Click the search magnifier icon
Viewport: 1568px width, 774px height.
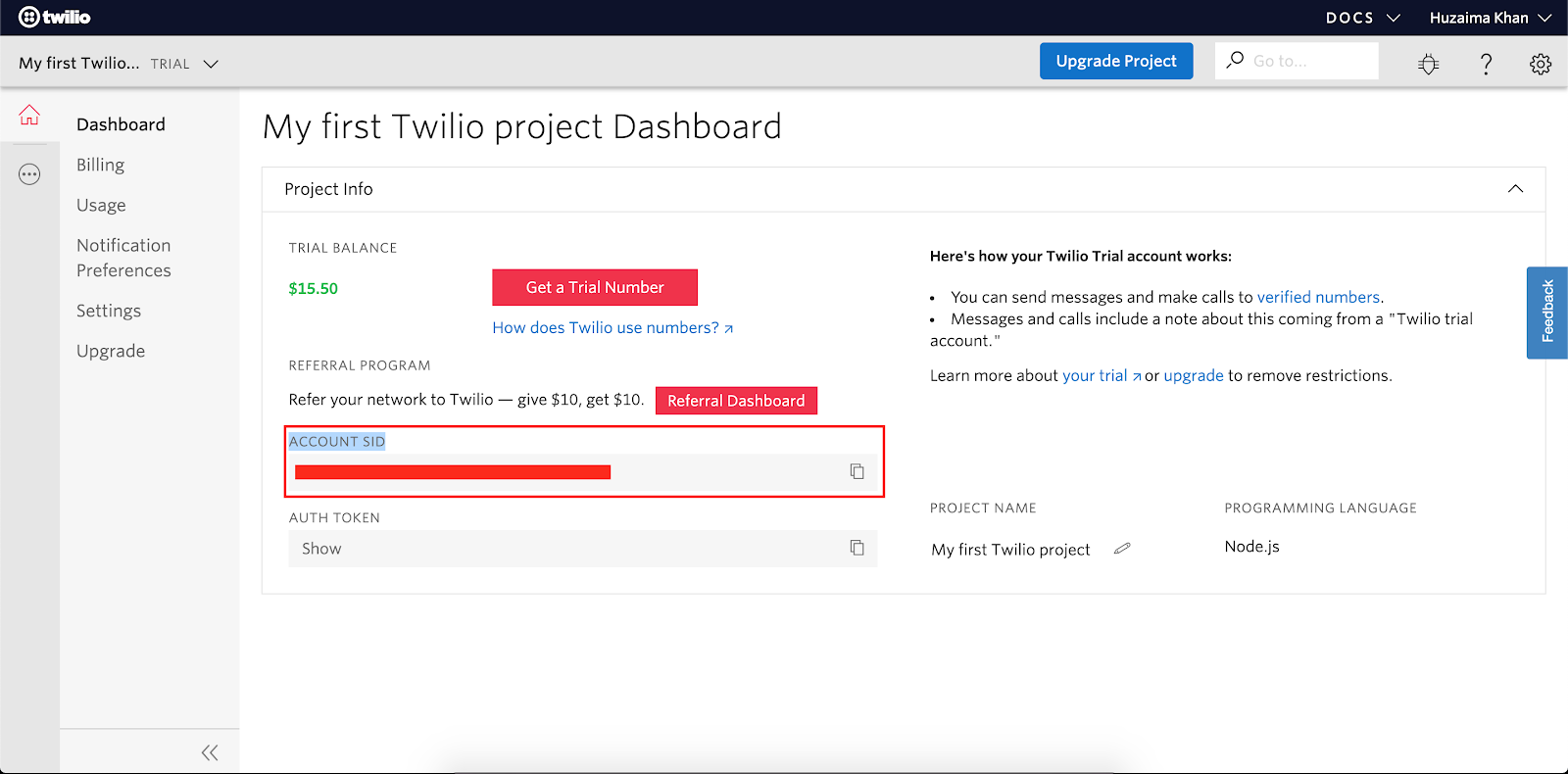point(1235,60)
